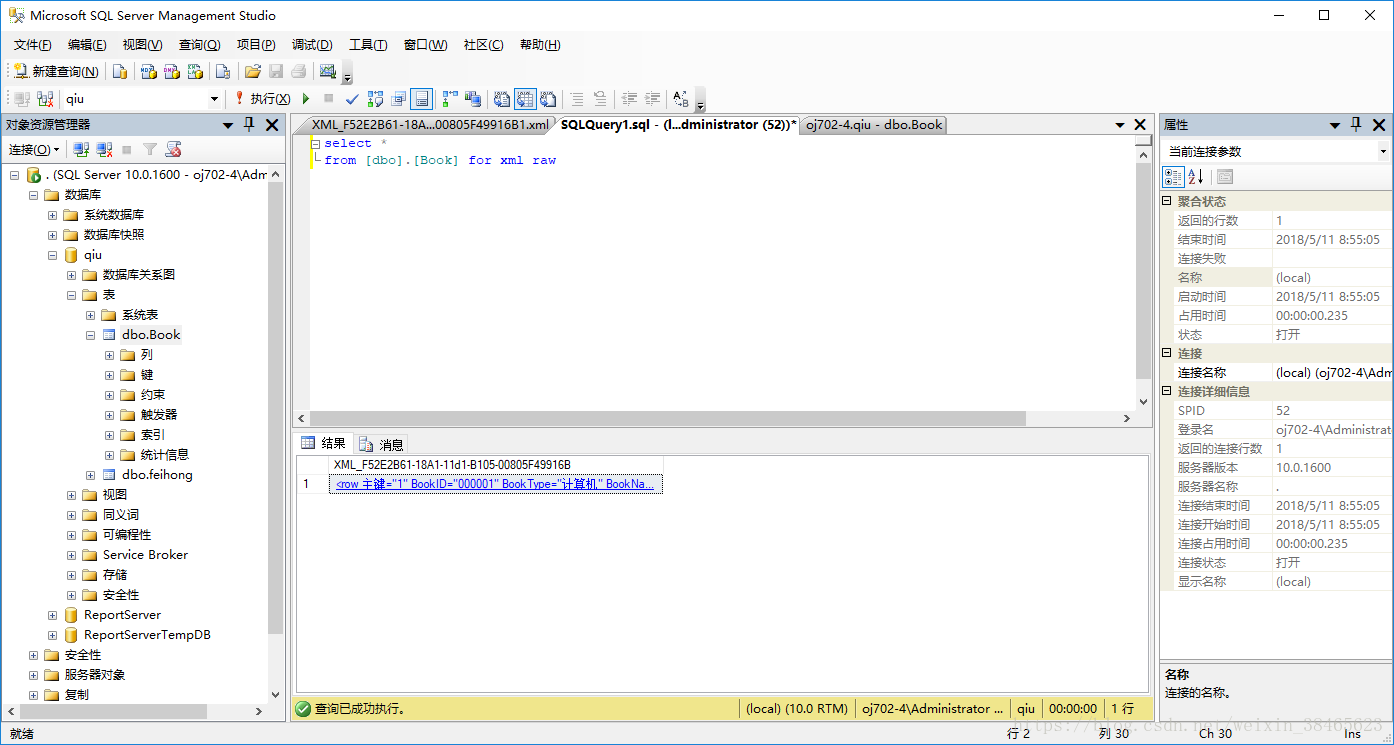This screenshot has height=745, width=1394.
Task: Switch Properties to Alphabetical sort
Action: click(x=1196, y=177)
